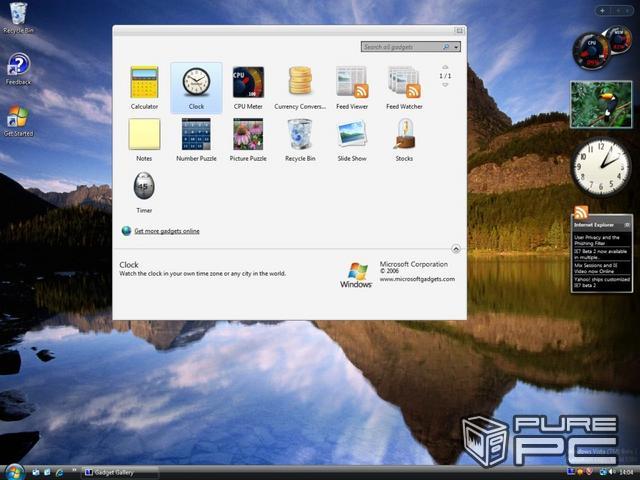Screen dimensions: 640x480
Task: Click the Gadget Gallery taskbar button
Action: tap(119, 473)
